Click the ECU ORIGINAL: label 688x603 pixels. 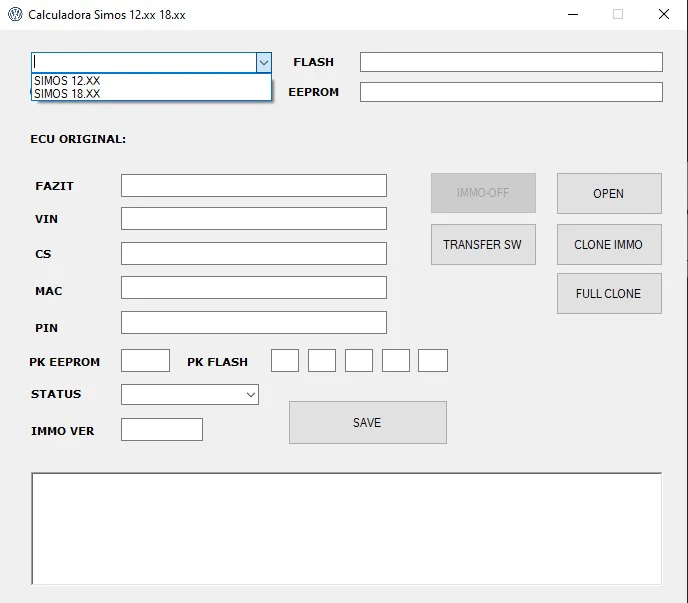click(x=78, y=139)
